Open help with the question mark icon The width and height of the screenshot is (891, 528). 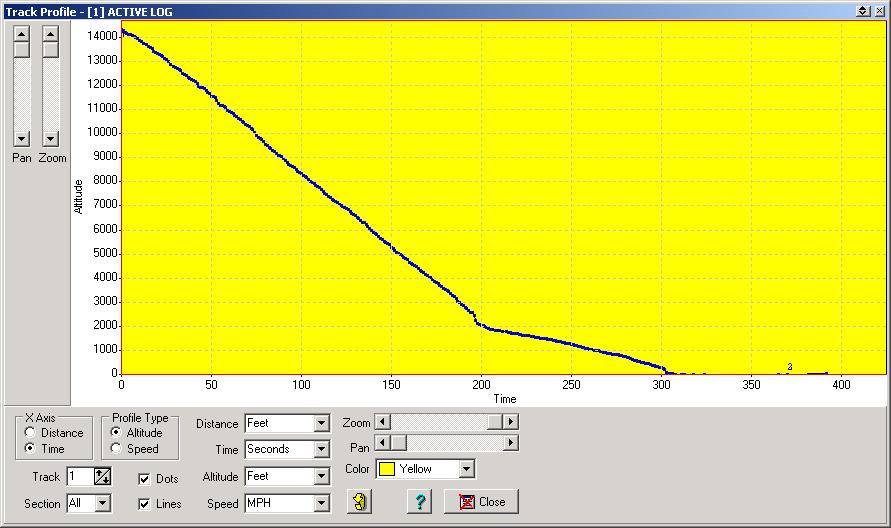pyautogui.click(x=421, y=502)
